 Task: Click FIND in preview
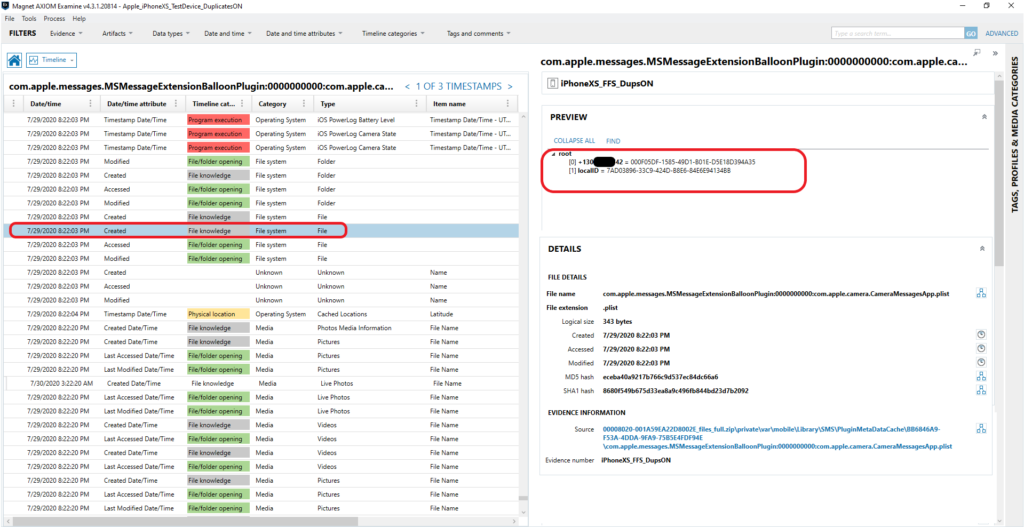(613, 140)
